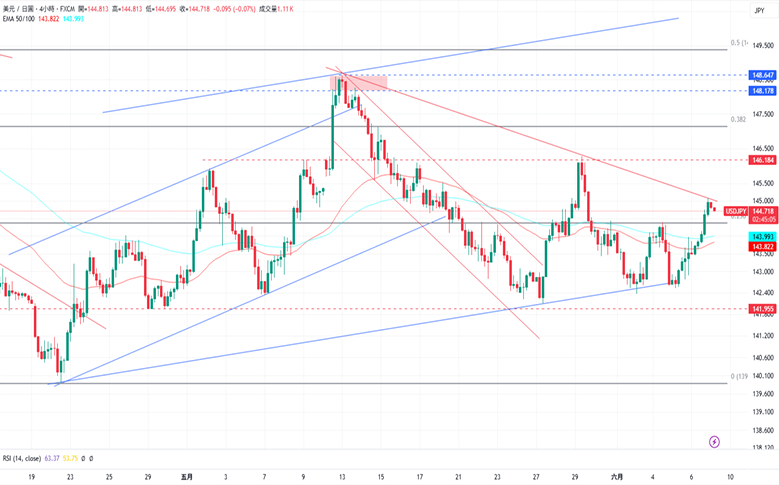
Task: Click the RSI value 53.75
Action: pos(71,458)
